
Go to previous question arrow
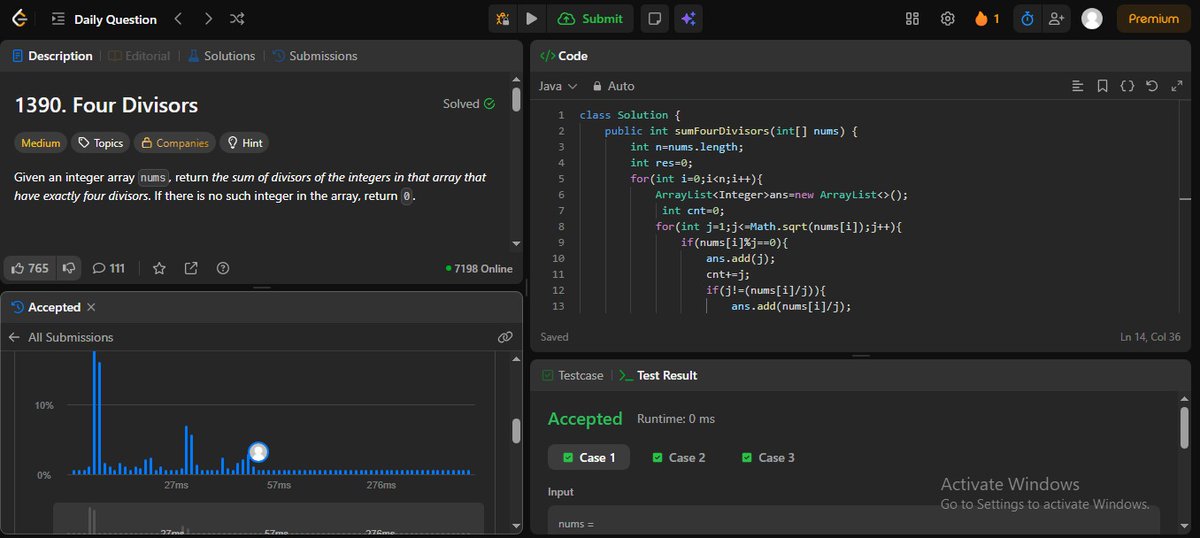(177, 18)
